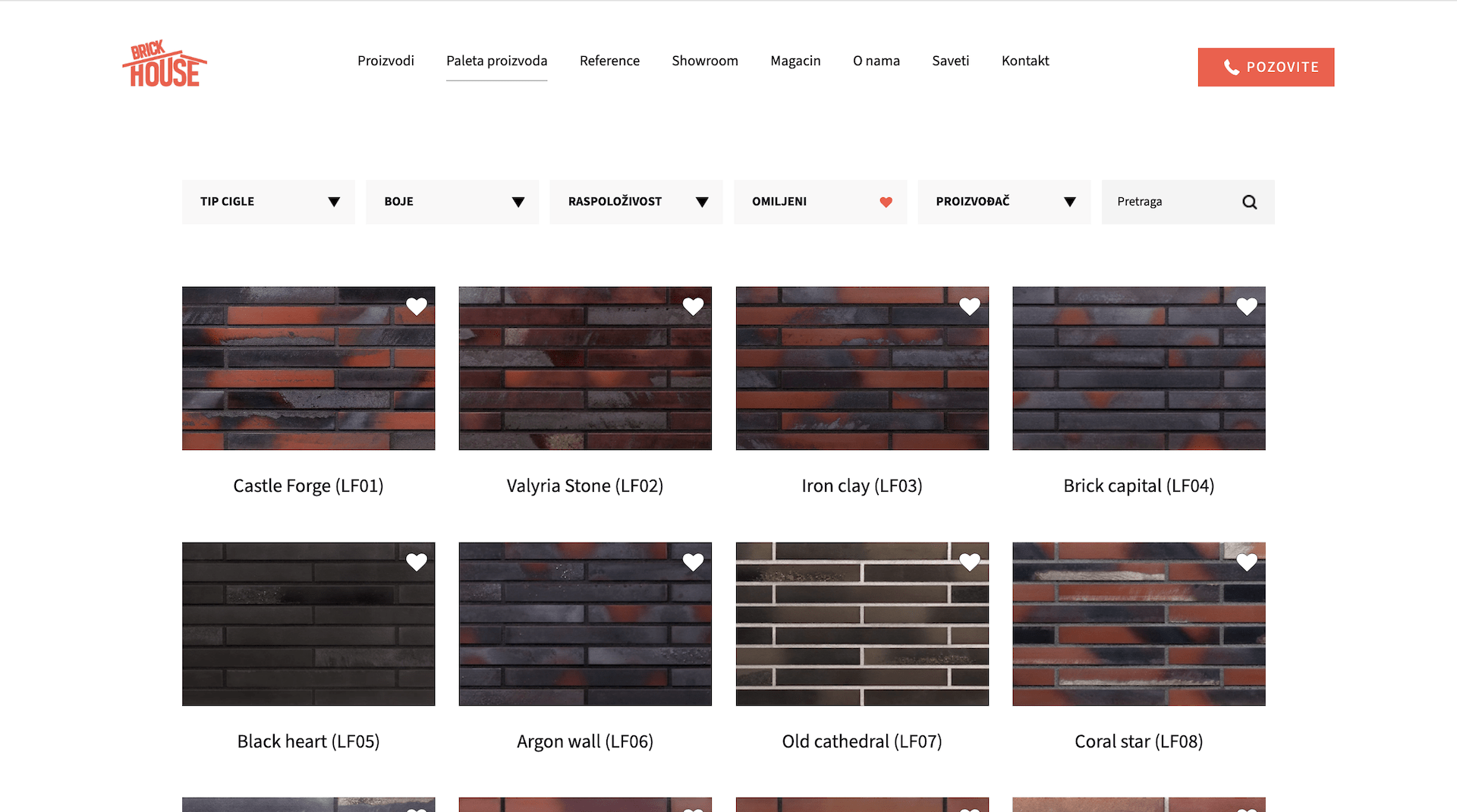
Task: Click the red heart in Omiljeni filter
Action: (886, 202)
